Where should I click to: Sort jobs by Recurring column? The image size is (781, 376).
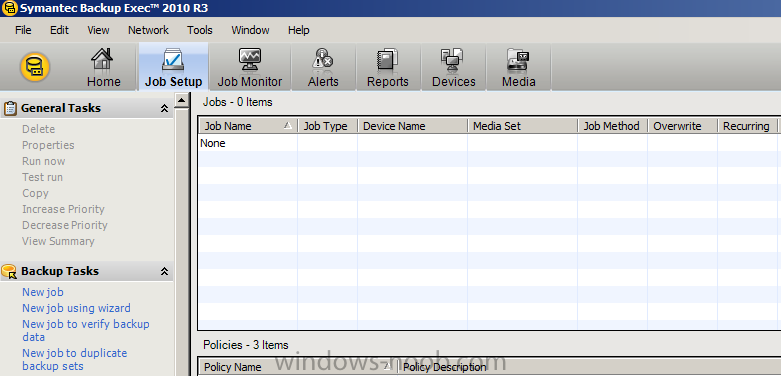tap(747, 126)
